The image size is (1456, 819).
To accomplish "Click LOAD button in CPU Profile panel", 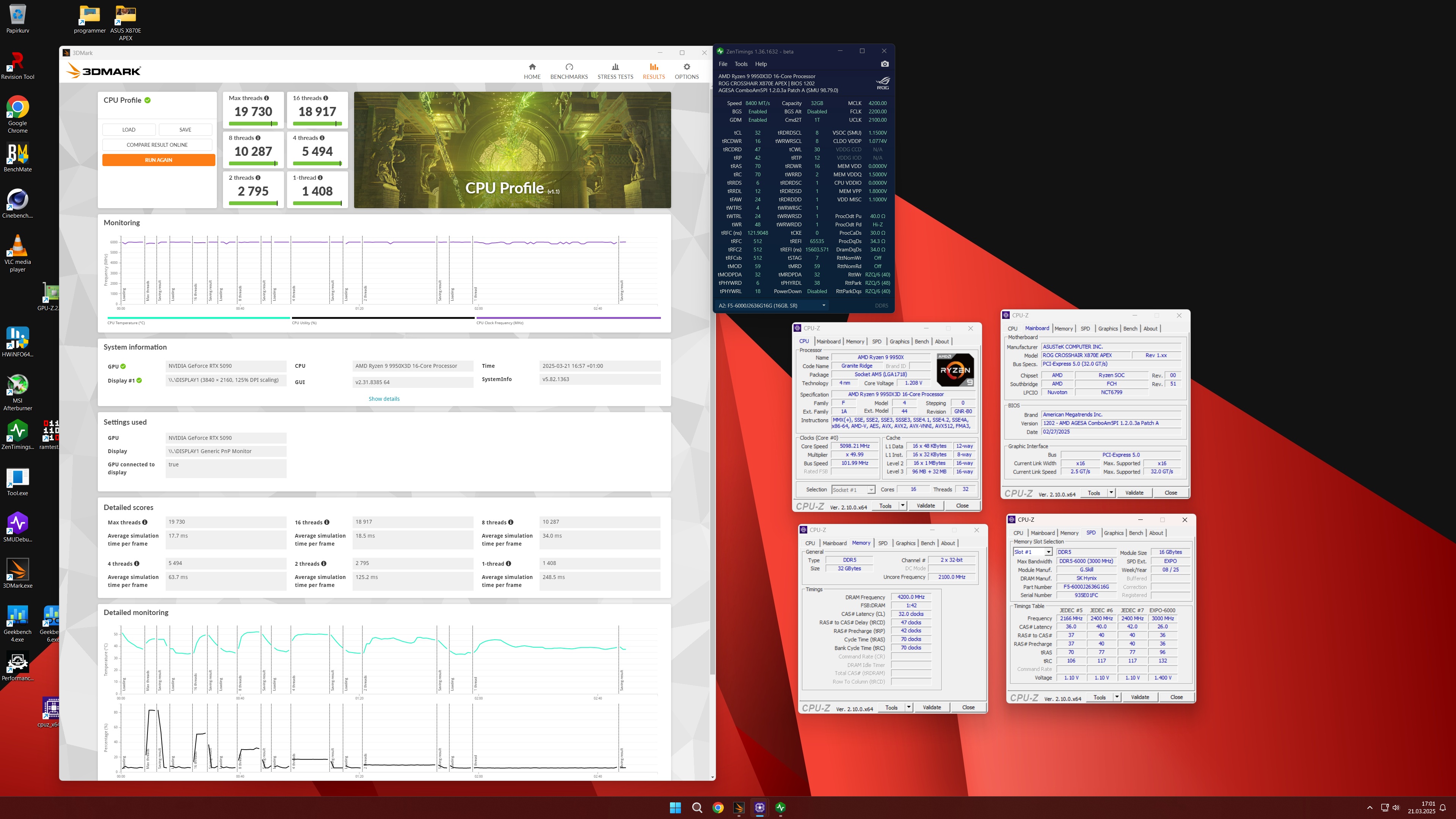I will point(129,129).
